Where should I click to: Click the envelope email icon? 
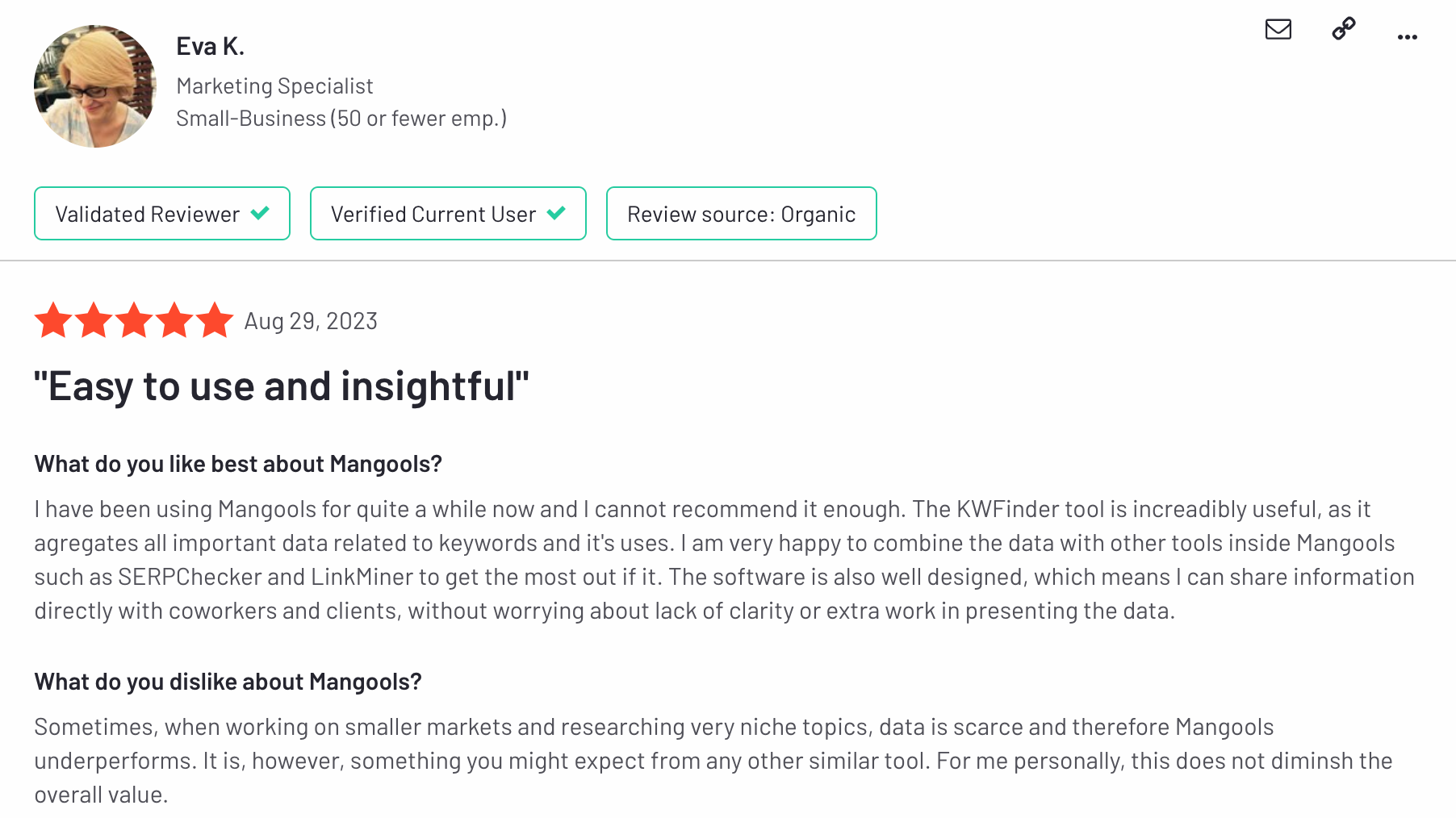(1278, 29)
